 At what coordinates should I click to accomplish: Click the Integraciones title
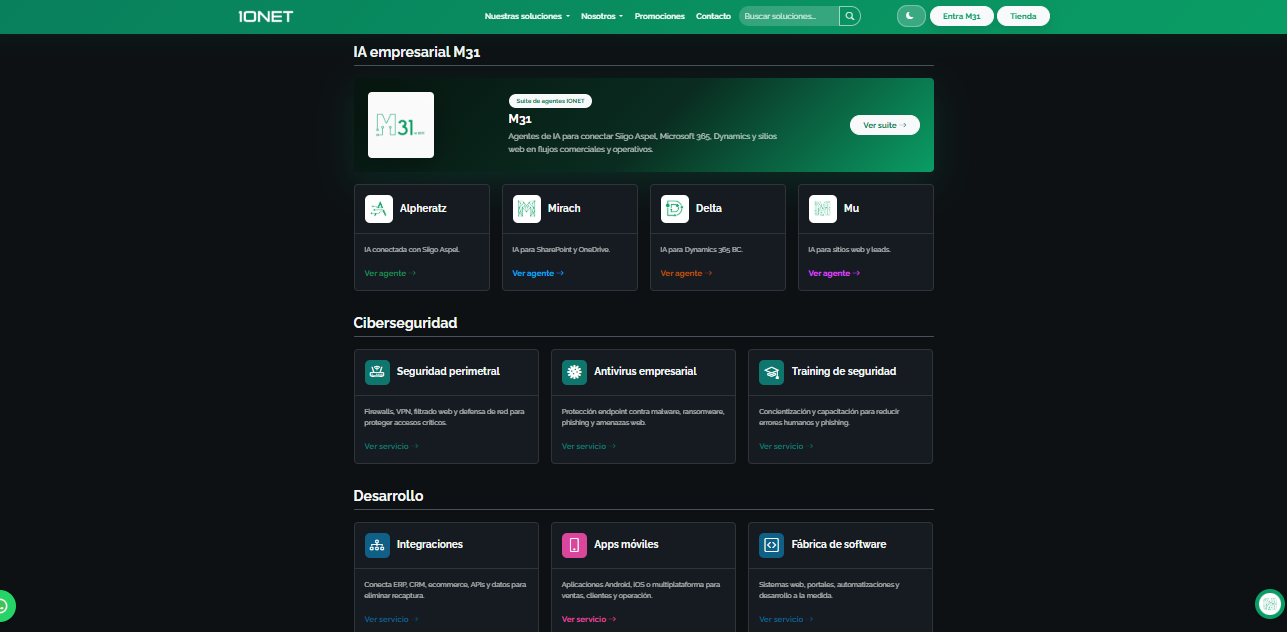[430, 544]
